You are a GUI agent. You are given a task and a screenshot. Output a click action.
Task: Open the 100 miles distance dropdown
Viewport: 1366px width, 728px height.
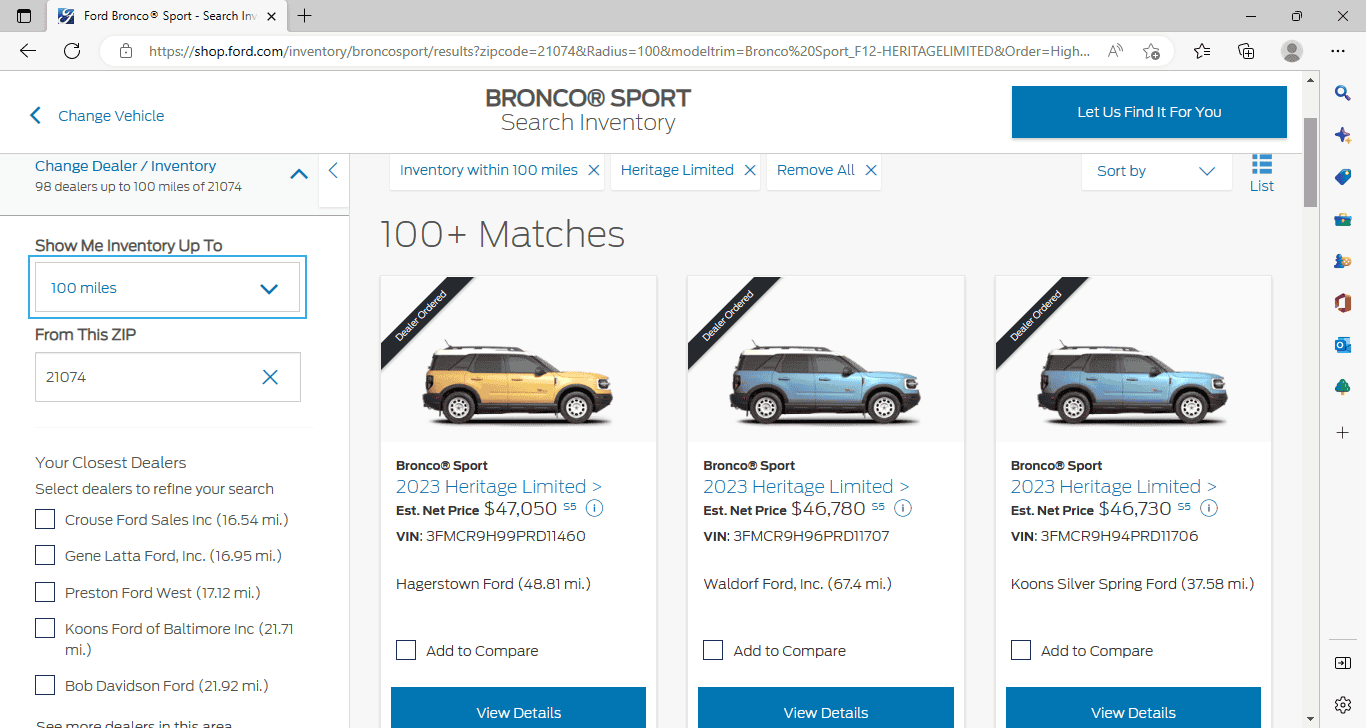pos(168,288)
